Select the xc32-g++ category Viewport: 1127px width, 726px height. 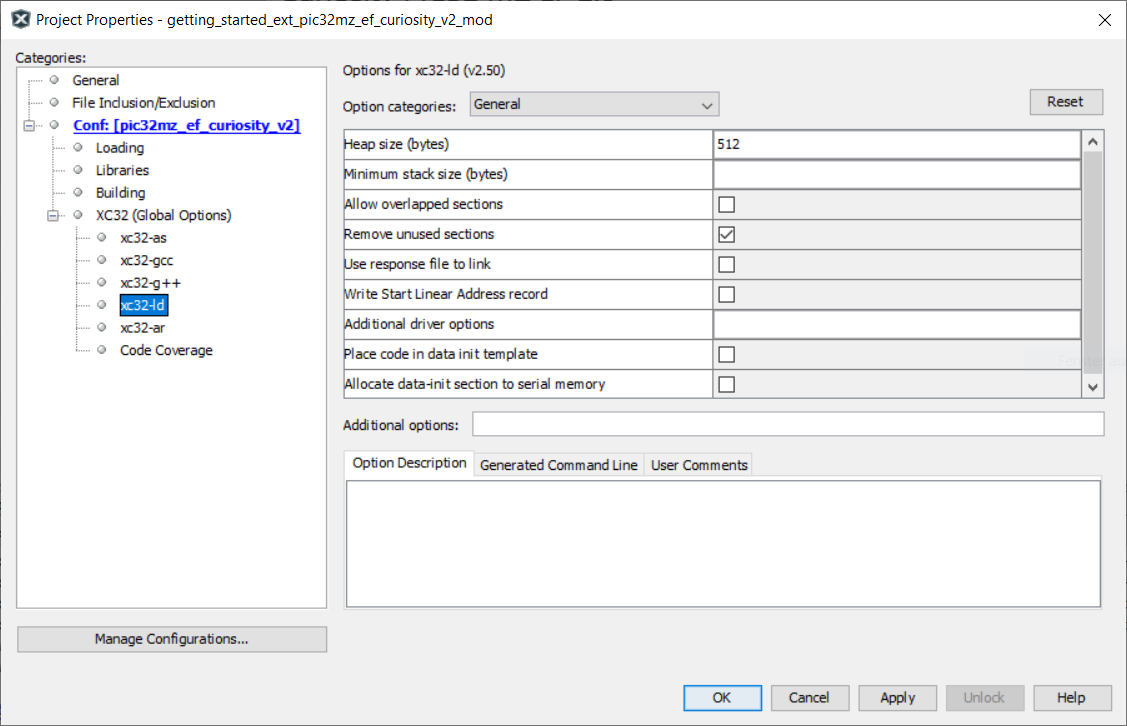(x=150, y=282)
